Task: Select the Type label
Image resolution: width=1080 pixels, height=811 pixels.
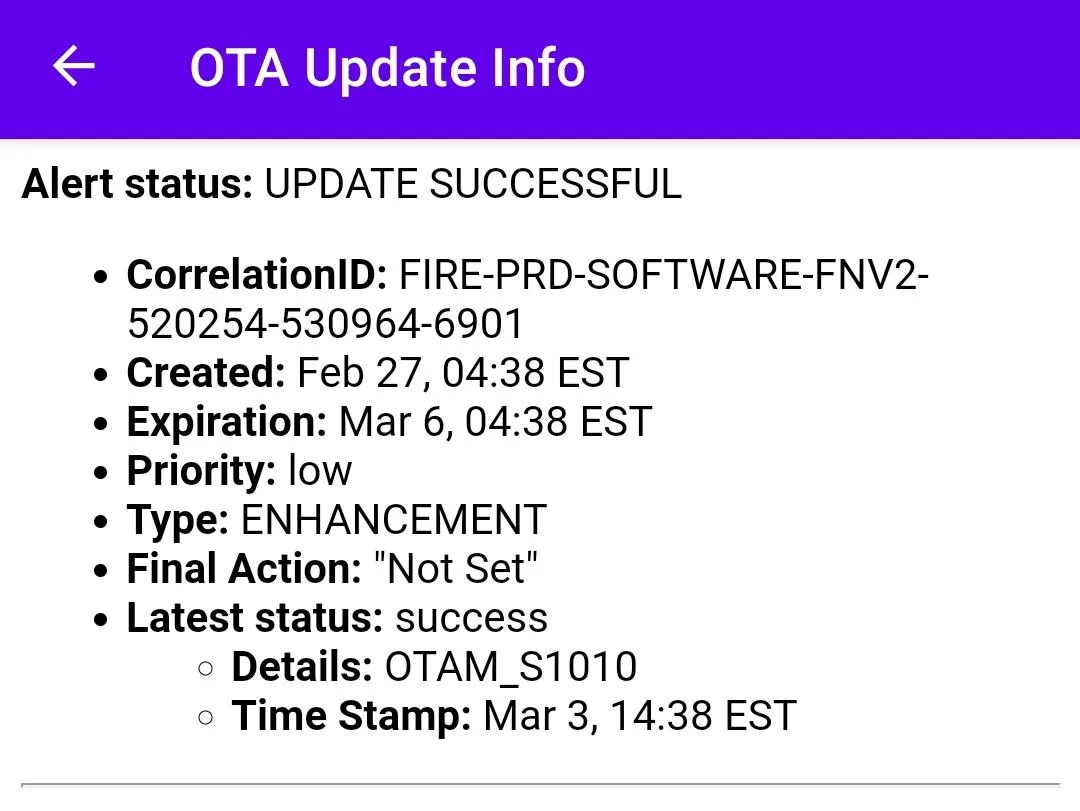Action: point(178,520)
